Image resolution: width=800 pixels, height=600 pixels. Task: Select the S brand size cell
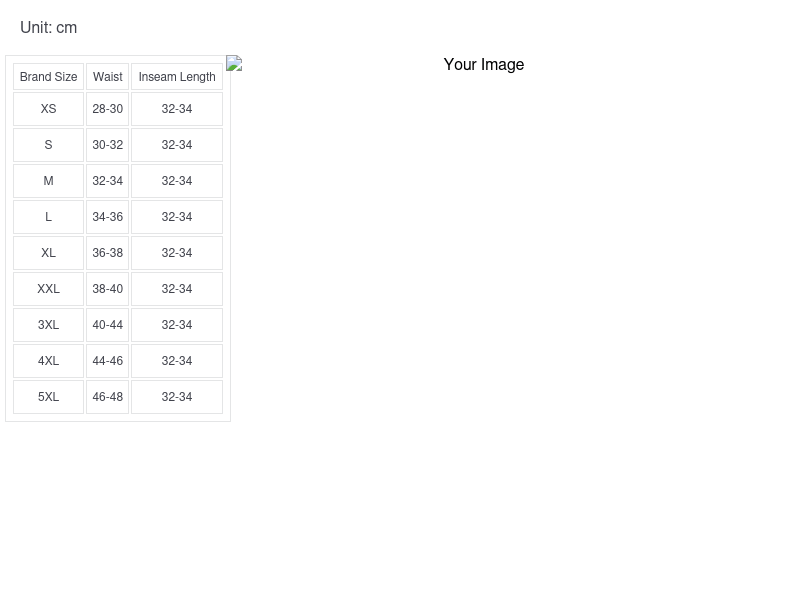48,145
